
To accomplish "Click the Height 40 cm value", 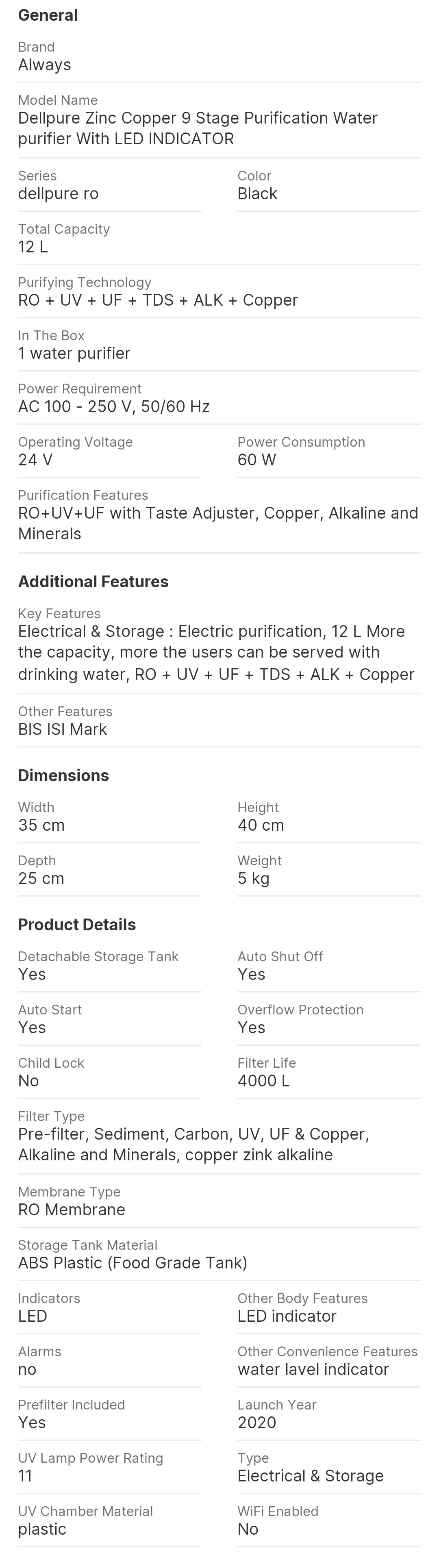I will [261, 825].
